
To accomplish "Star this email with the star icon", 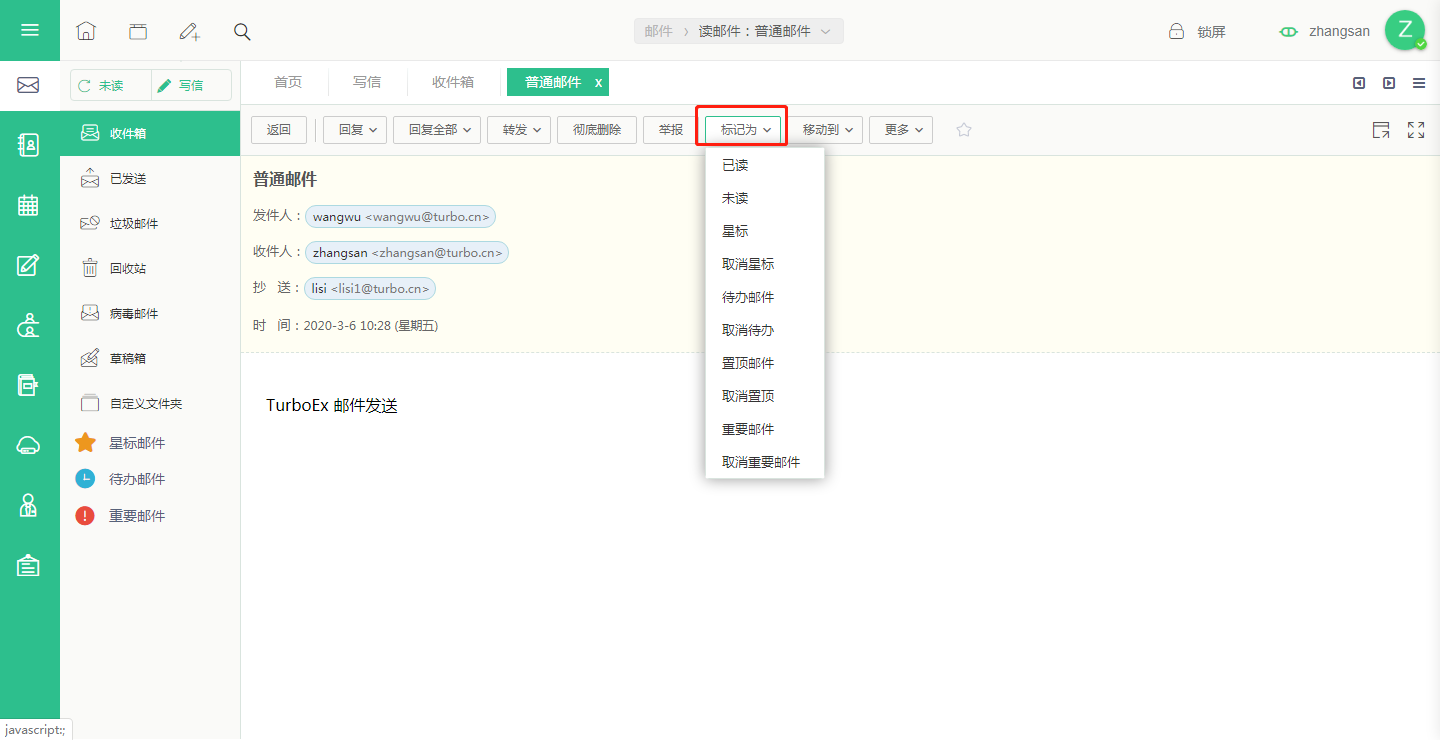I will (964, 130).
